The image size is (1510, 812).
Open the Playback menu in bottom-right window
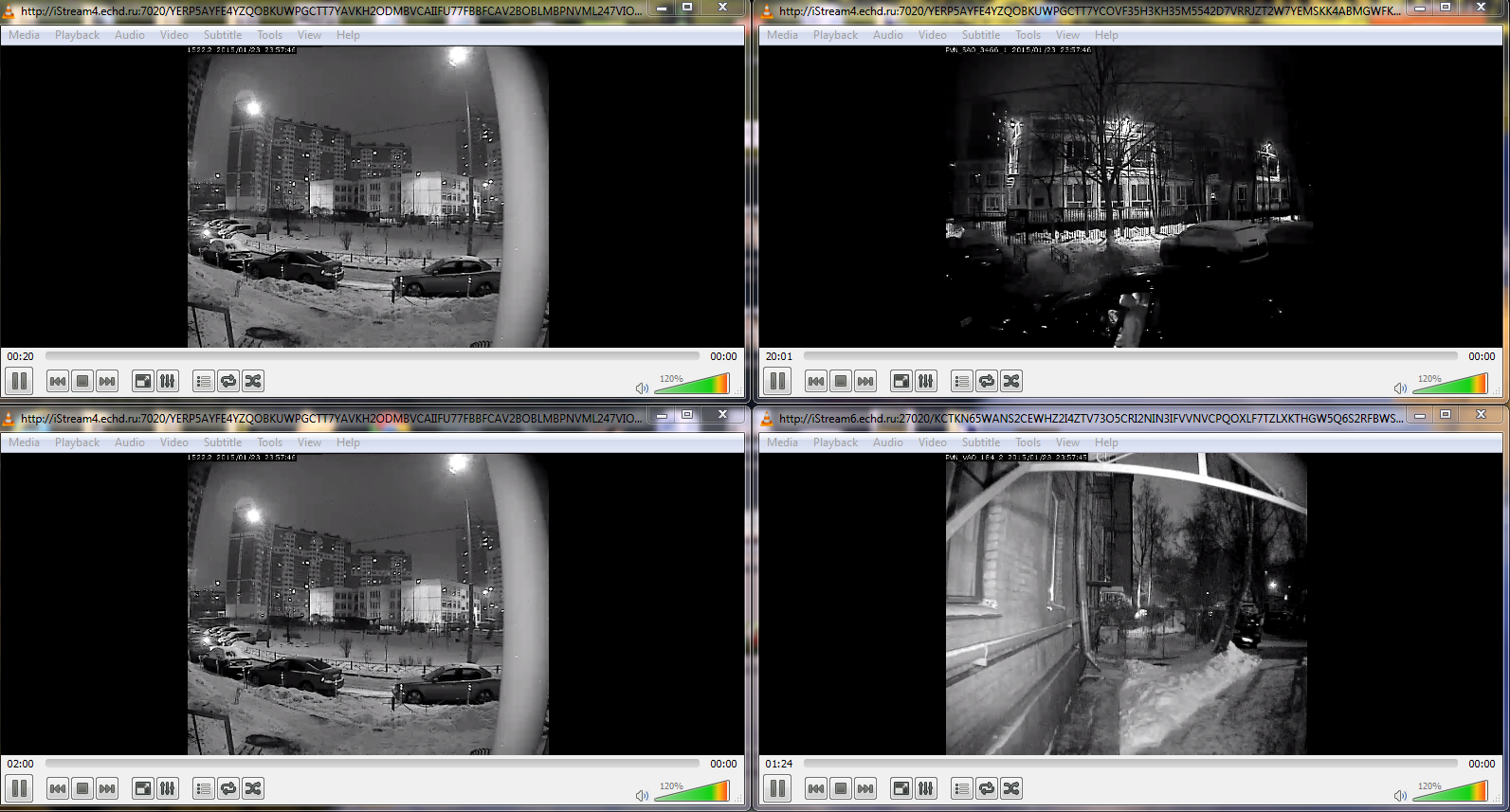tap(835, 442)
